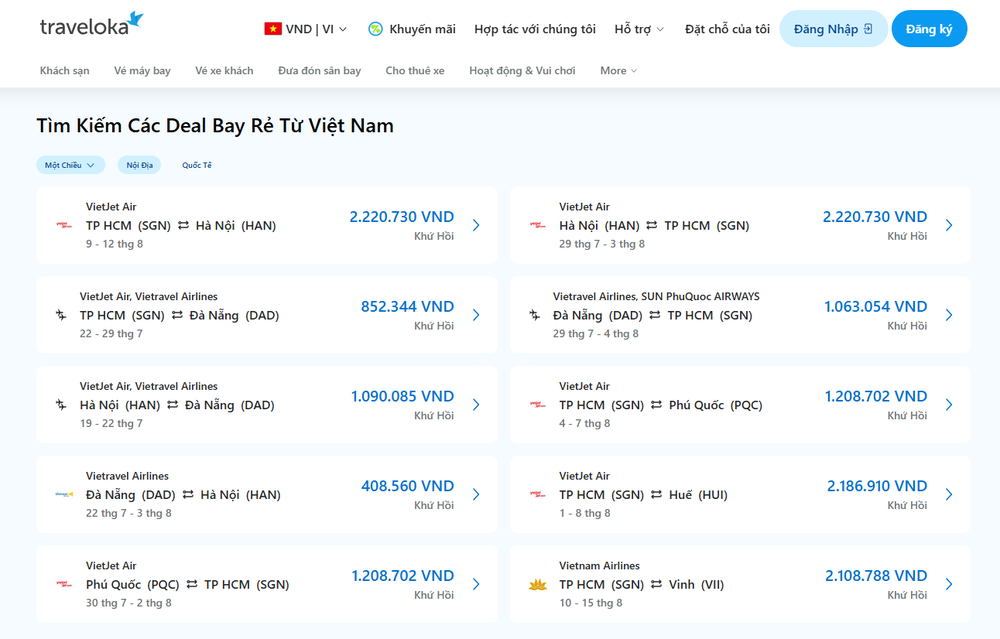Click the 1.063.054 VND price
The image size is (1000, 639).
coord(876,307)
